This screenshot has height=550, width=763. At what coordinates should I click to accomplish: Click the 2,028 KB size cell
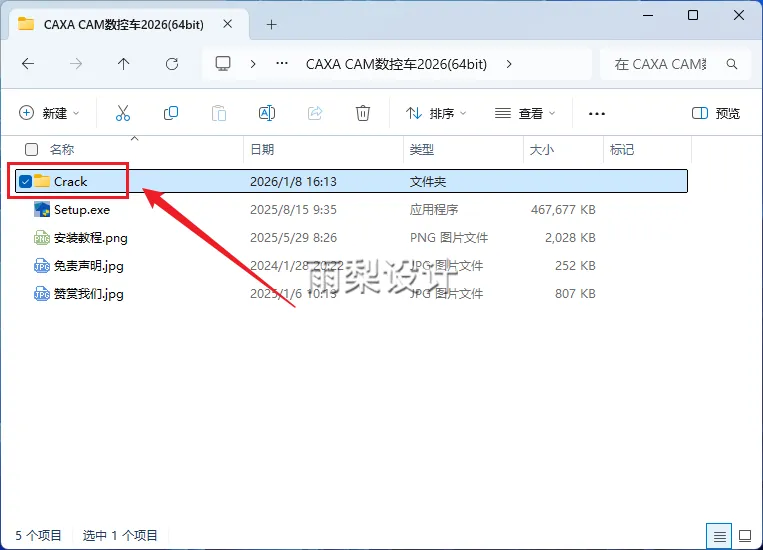(x=570, y=238)
